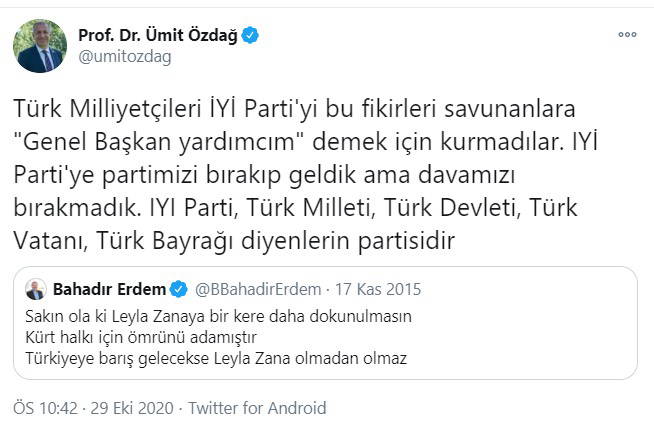Viewport: 654px width, 428px height.
Task: Open the Prof. Dr. Ümit Özdağ display name
Action: click(x=158, y=35)
